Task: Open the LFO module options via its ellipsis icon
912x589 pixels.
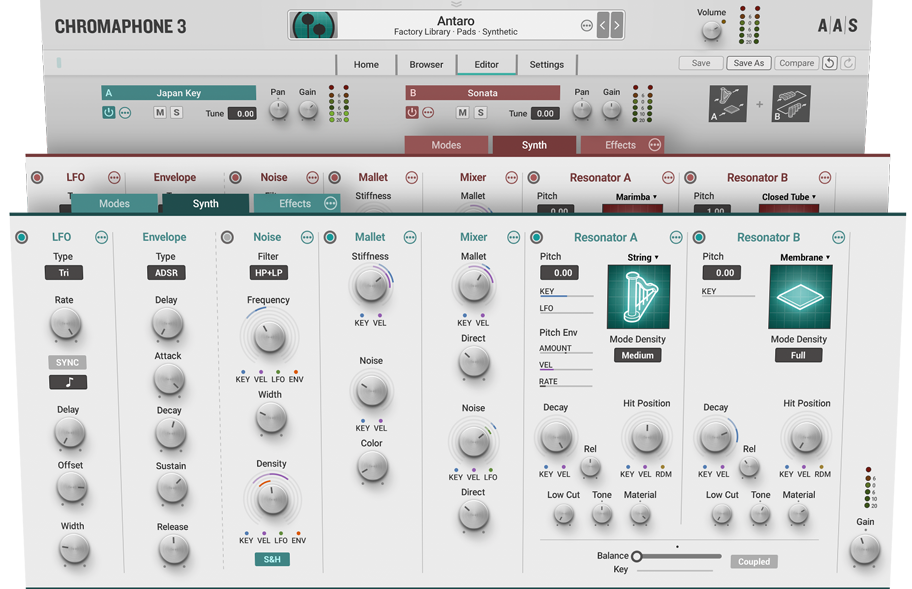Action: pos(101,237)
